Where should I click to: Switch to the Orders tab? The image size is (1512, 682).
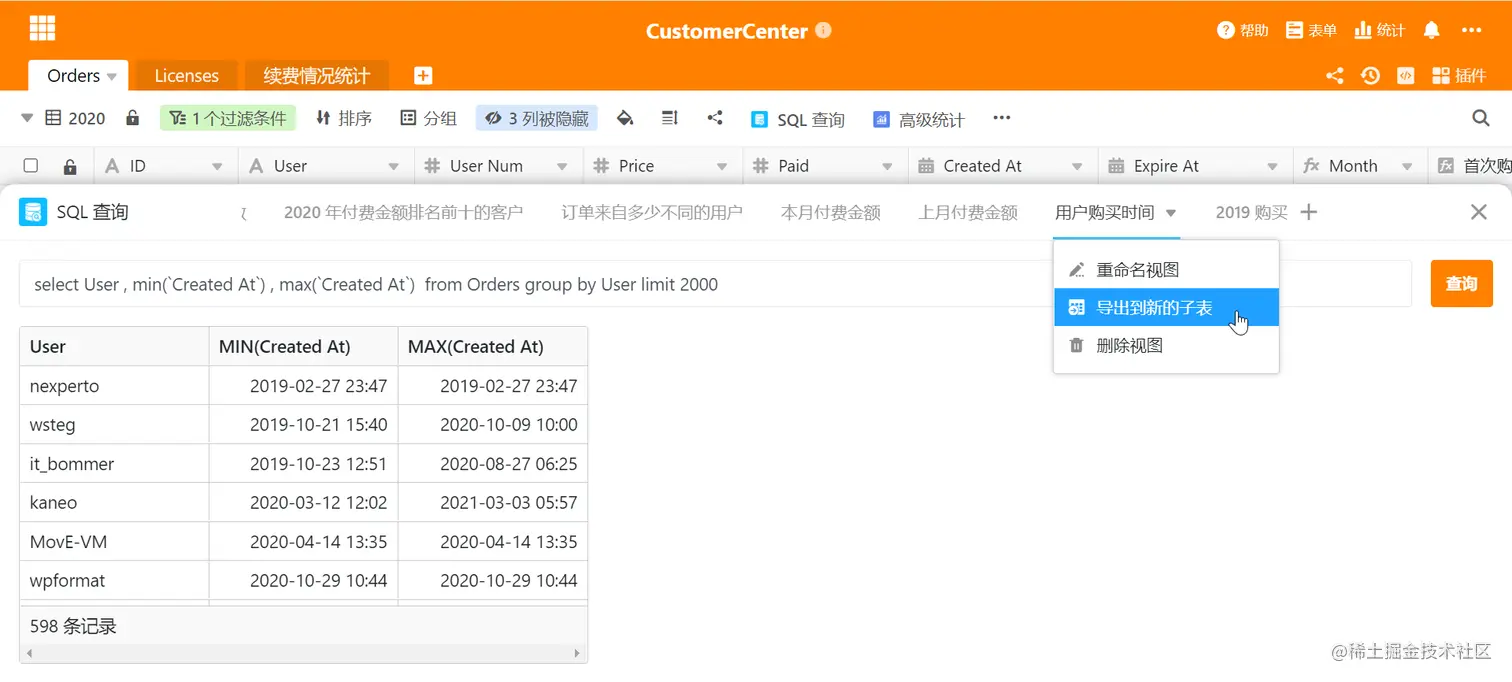(74, 76)
